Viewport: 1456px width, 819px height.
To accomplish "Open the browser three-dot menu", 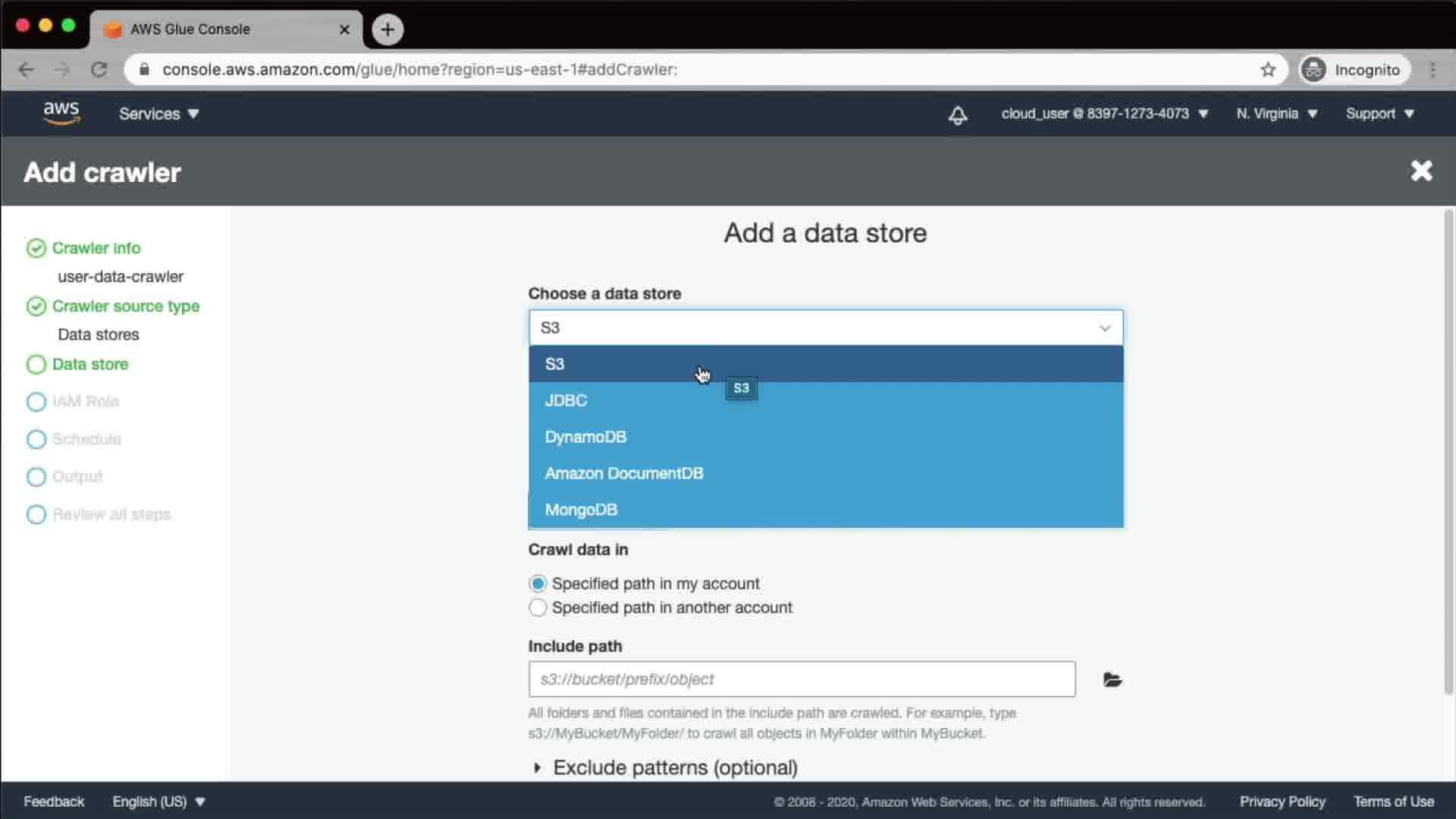I will pos(1432,70).
